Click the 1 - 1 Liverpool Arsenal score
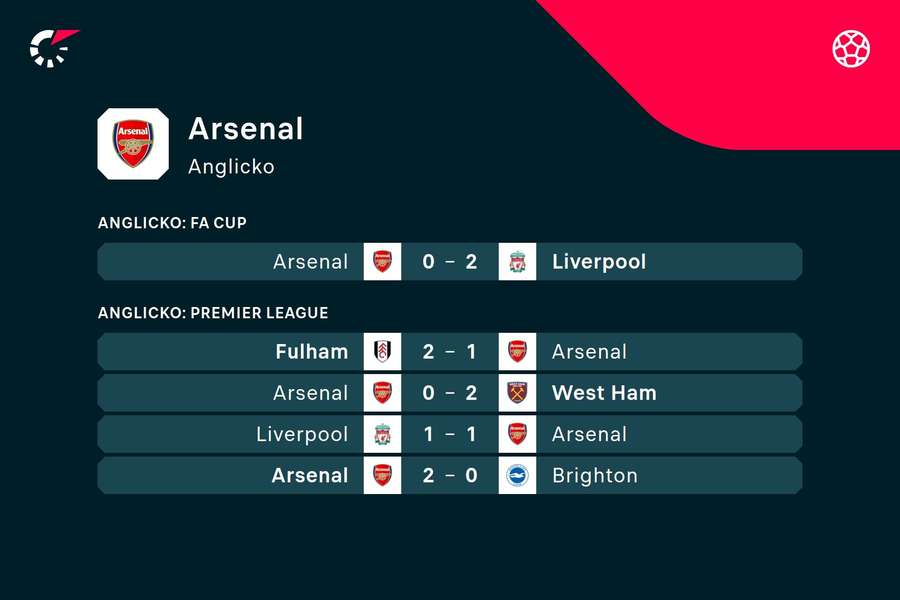 pyautogui.click(x=450, y=434)
